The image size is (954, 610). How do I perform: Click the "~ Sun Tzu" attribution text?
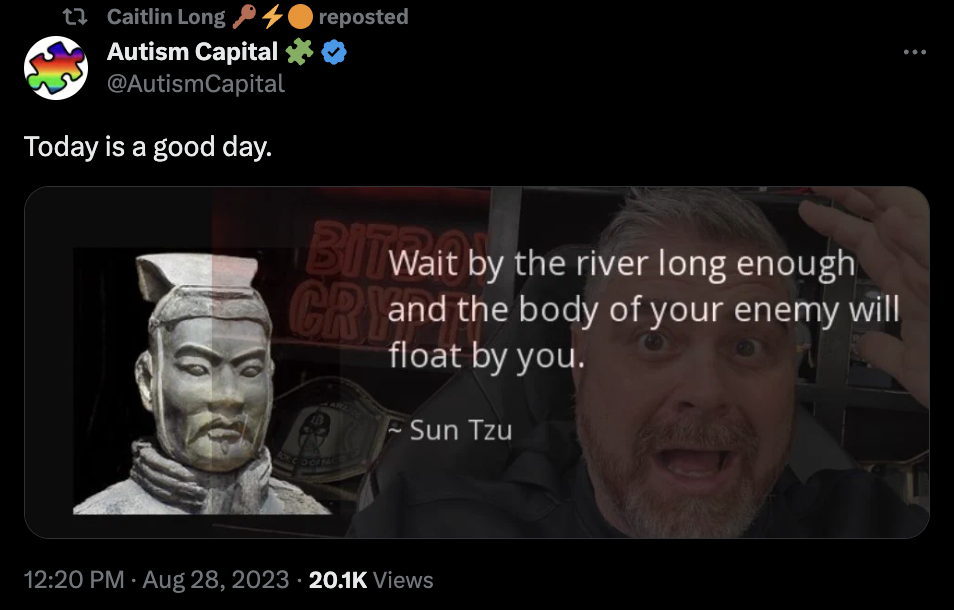click(450, 430)
